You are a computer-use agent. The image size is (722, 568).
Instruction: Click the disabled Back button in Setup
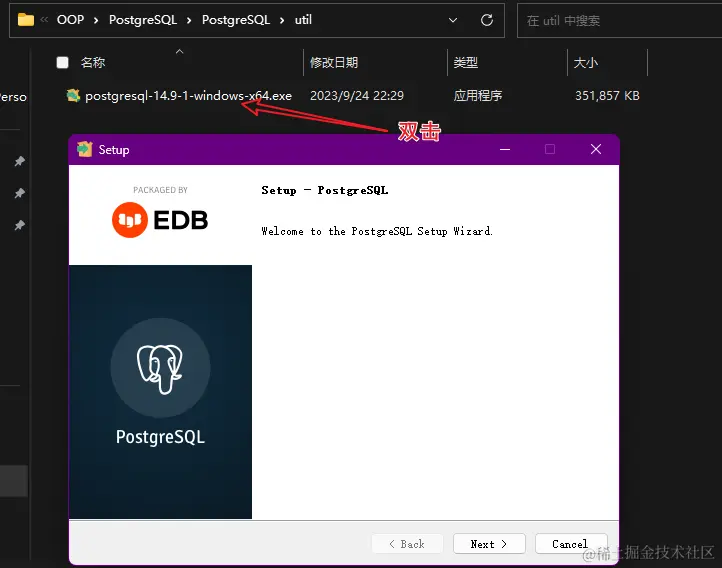click(407, 544)
